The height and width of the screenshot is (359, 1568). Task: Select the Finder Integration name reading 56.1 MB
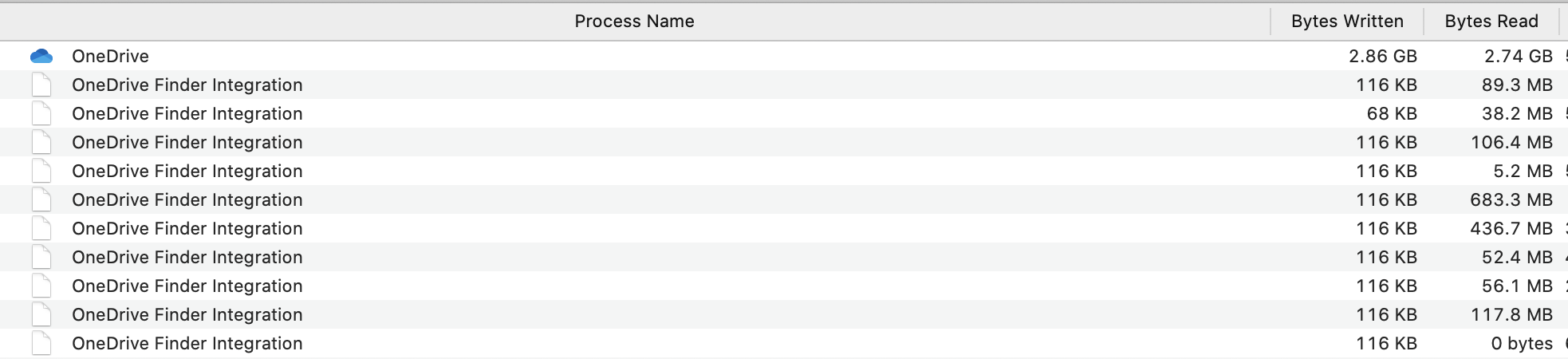pyautogui.click(x=187, y=286)
